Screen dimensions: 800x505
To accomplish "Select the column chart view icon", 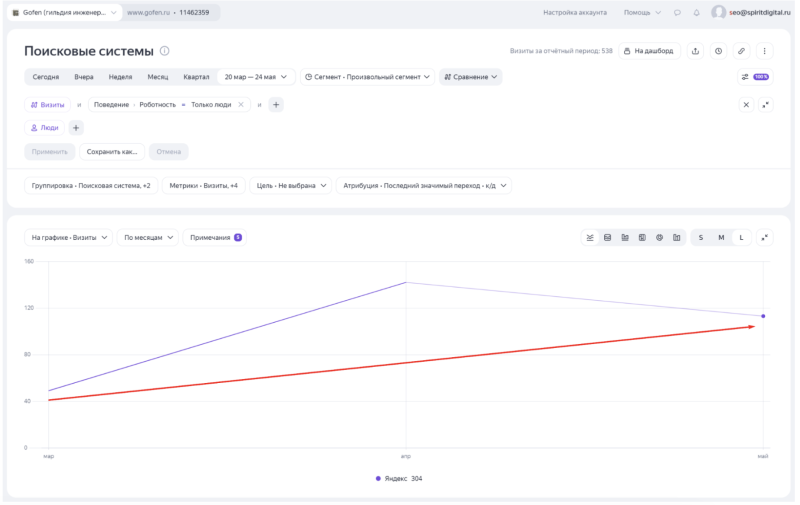I will [677, 238].
